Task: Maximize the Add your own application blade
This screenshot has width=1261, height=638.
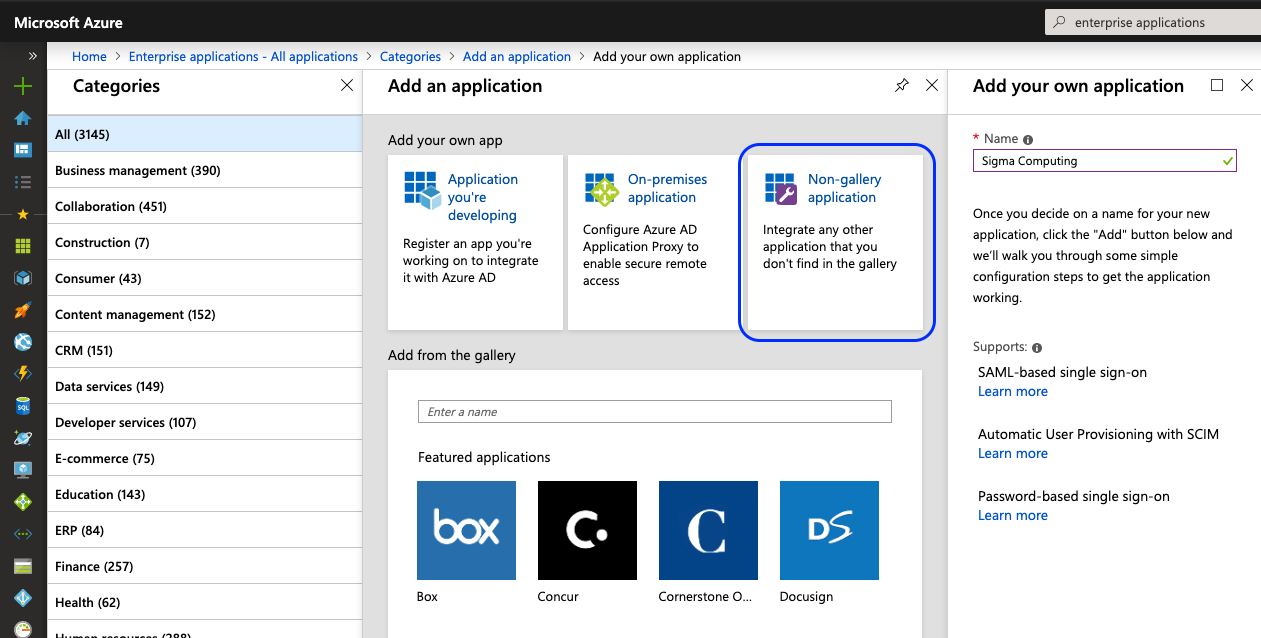Action: pos(1217,86)
